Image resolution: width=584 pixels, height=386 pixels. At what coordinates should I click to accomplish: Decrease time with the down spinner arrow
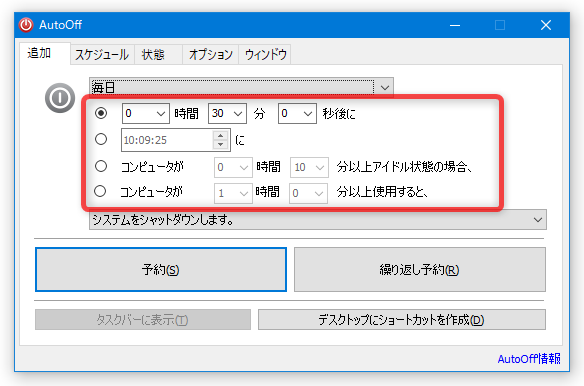pos(221,145)
